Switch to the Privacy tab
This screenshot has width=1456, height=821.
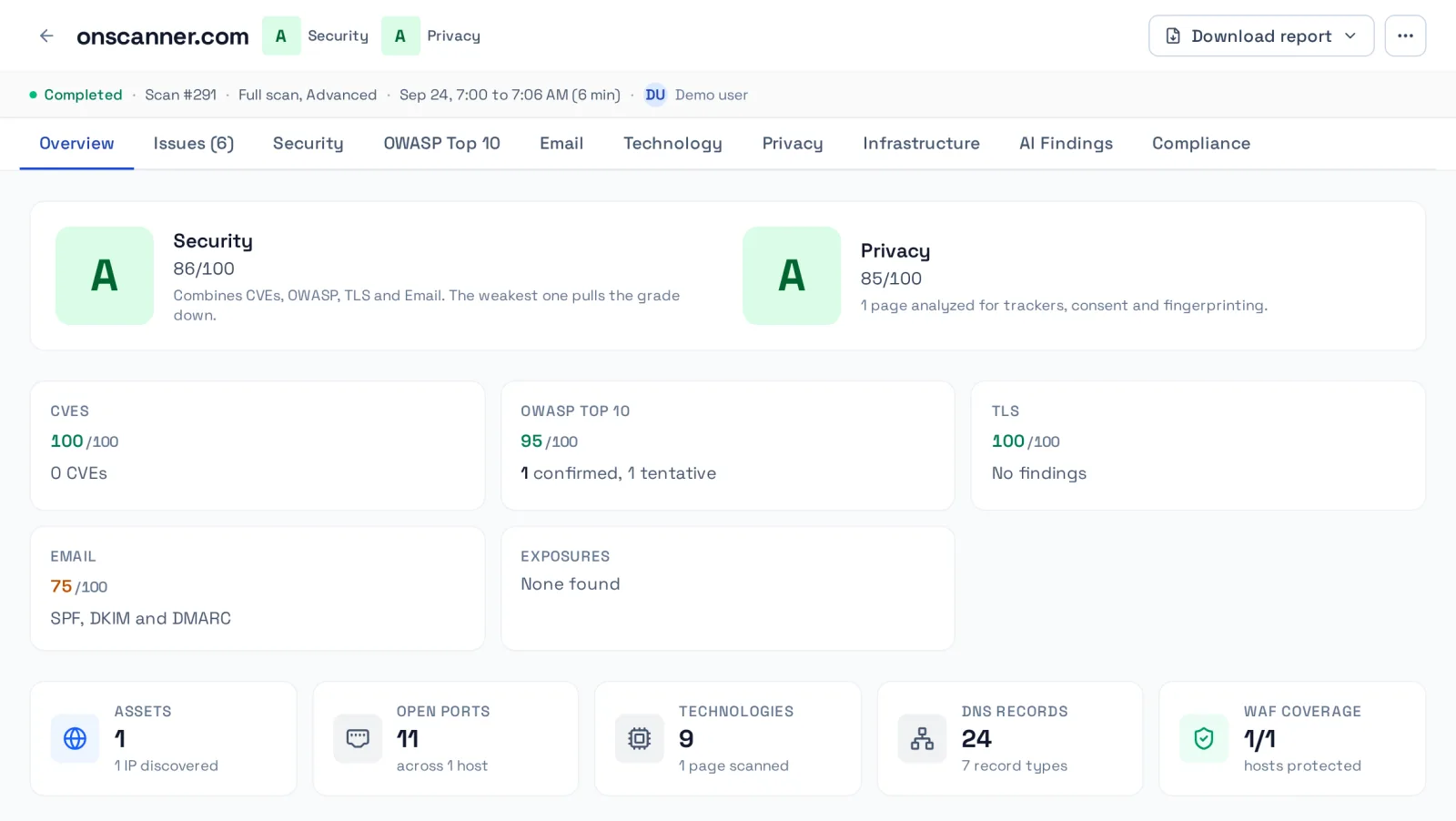[x=793, y=144]
